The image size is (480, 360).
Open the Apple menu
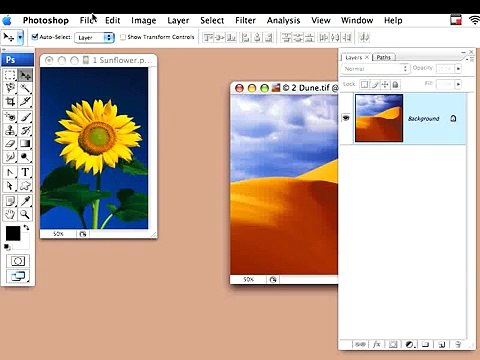(7, 20)
